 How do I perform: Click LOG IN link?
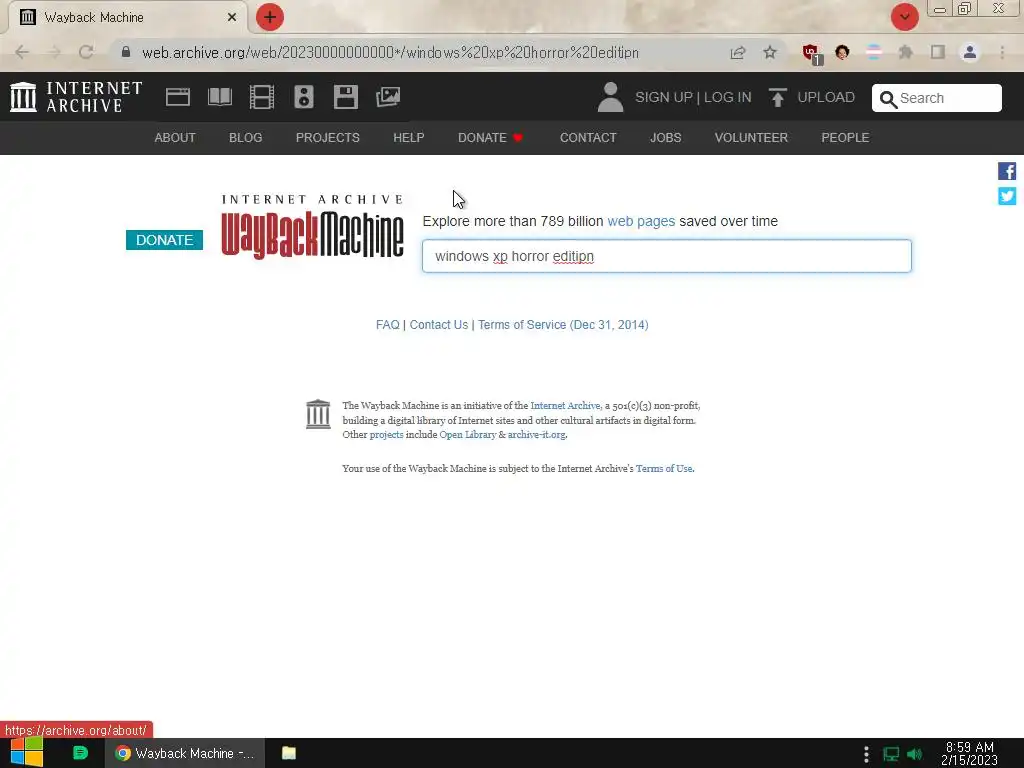click(x=728, y=97)
